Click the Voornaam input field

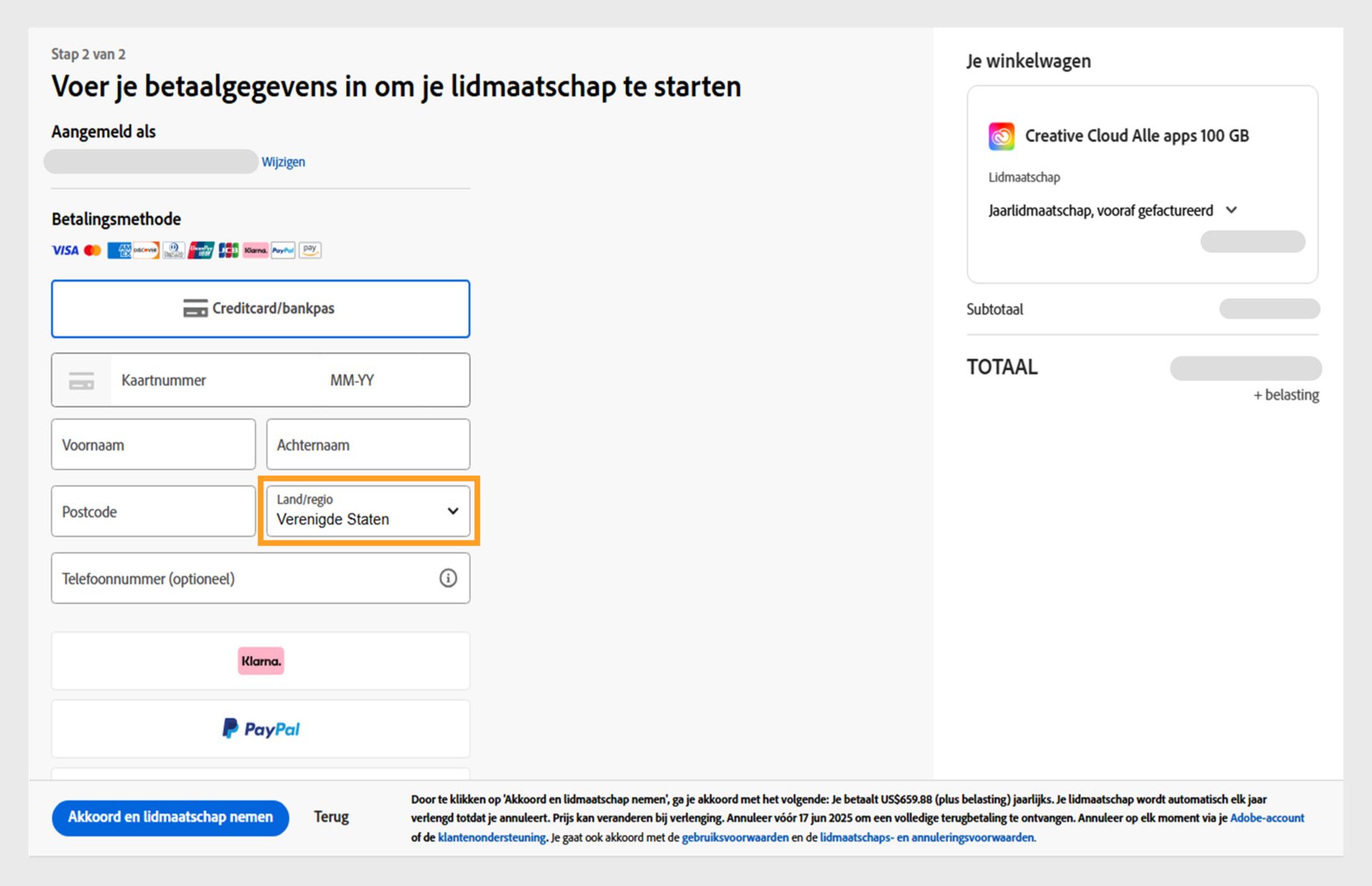pos(153,444)
